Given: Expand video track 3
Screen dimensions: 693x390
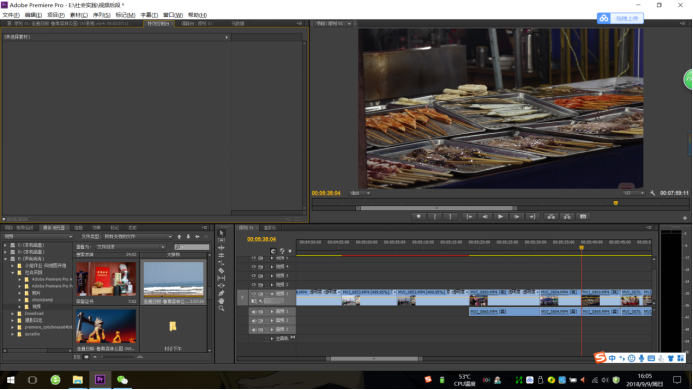Looking at the screenshot, I should point(272,275).
